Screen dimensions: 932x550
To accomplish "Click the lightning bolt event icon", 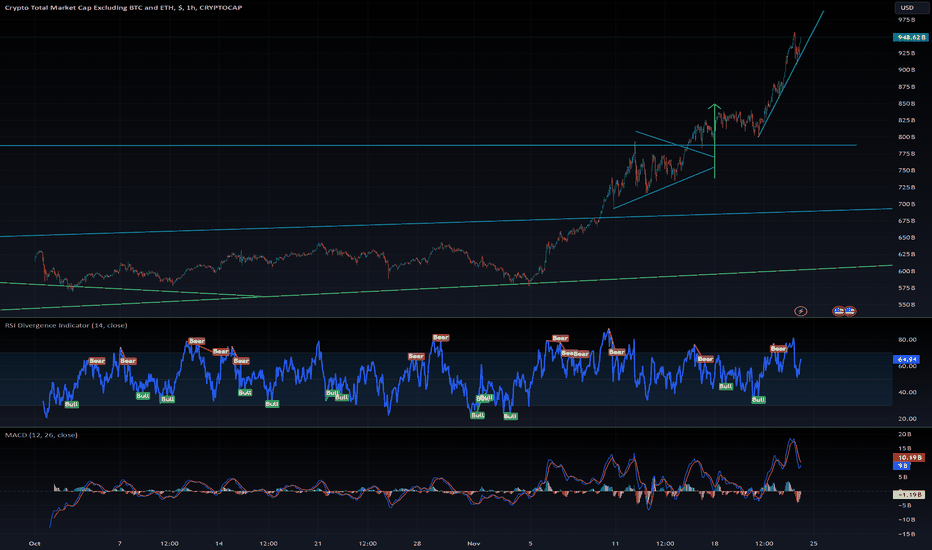I will [801, 311].
